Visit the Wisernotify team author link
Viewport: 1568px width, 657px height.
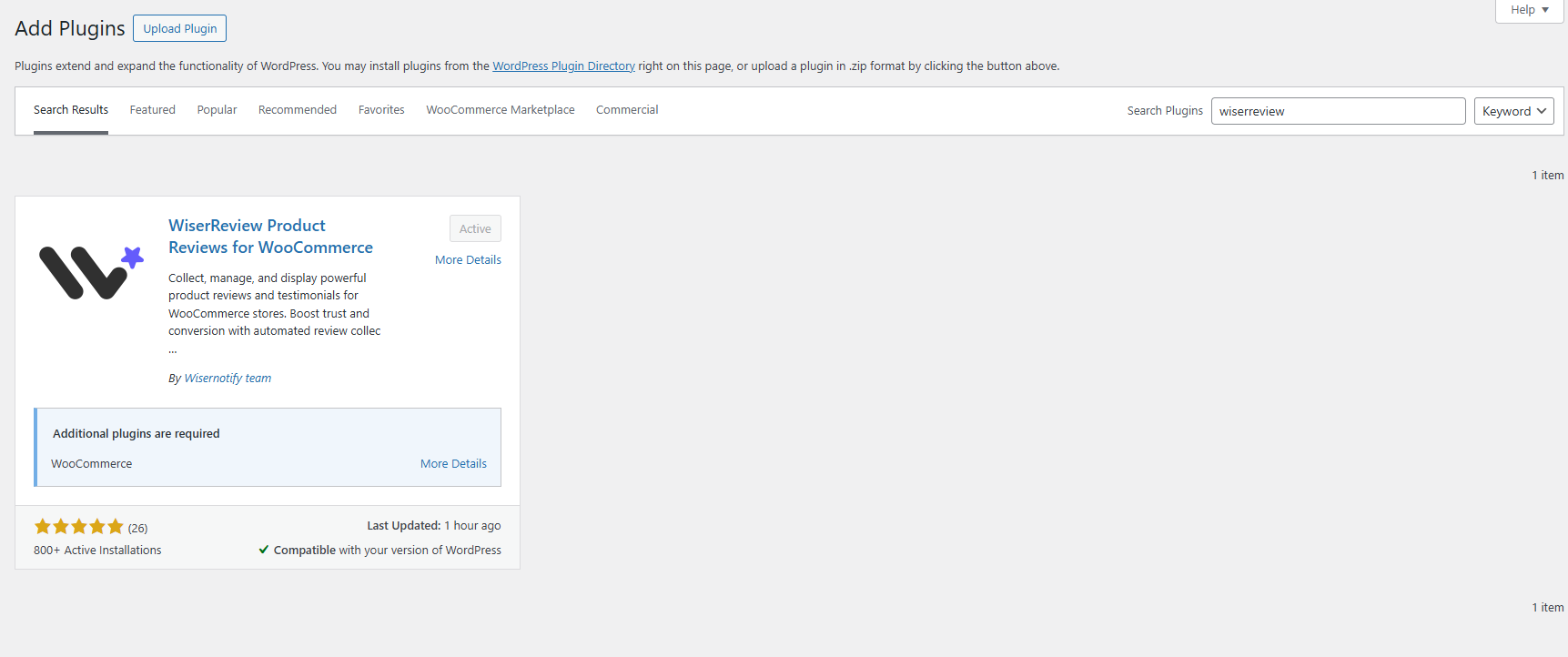coord(228,379)
